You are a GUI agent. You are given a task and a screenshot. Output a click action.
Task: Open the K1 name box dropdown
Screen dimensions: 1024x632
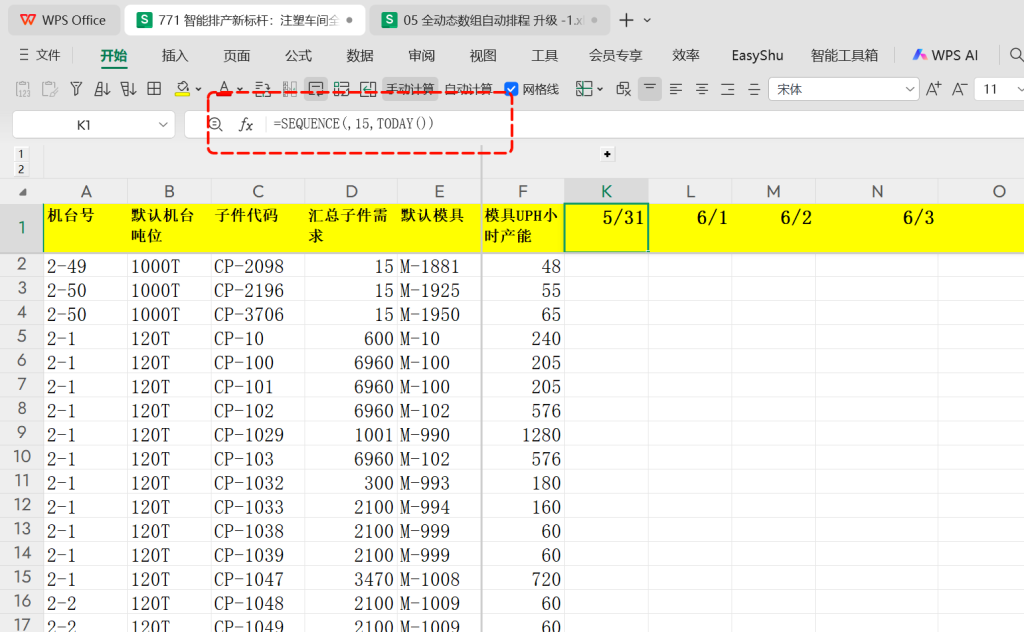click(163, 125)
